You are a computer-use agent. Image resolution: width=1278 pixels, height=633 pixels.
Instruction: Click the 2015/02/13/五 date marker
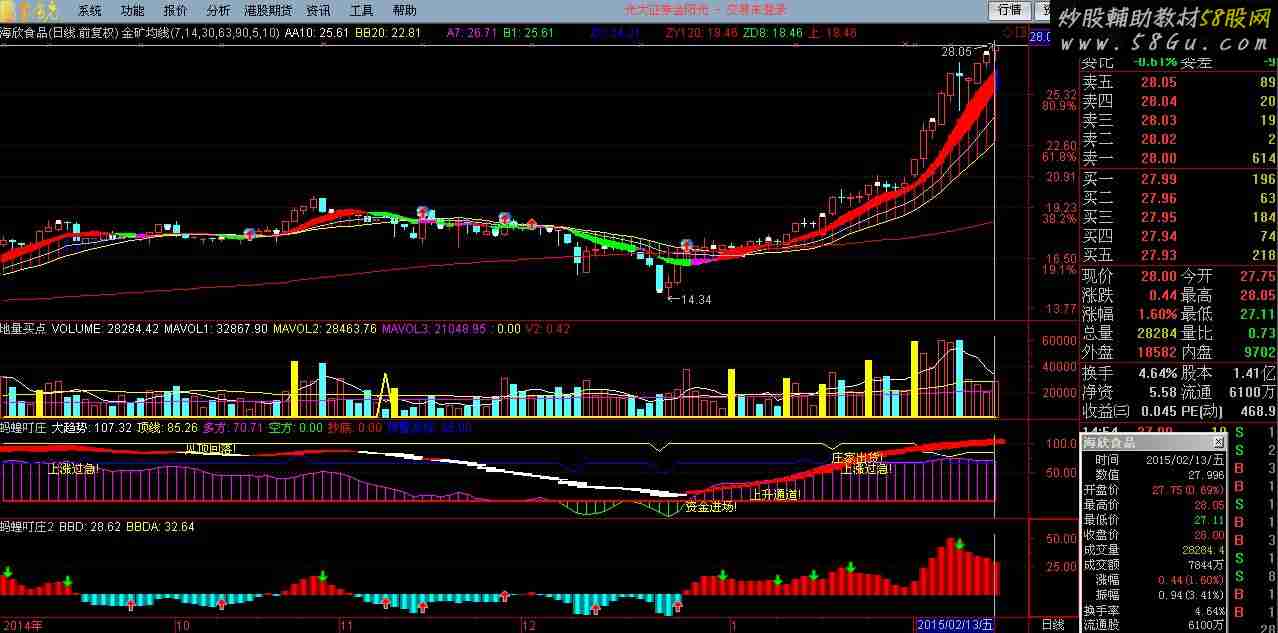tap(955, 624)
